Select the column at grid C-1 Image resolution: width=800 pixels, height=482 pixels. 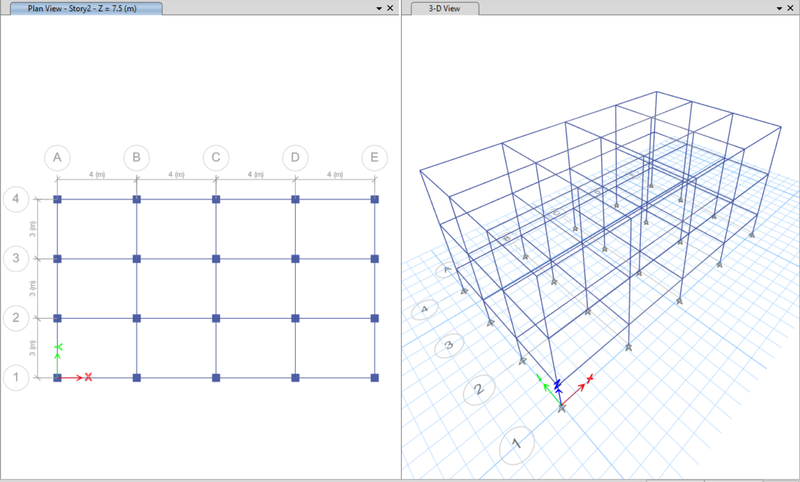point(216,378)
